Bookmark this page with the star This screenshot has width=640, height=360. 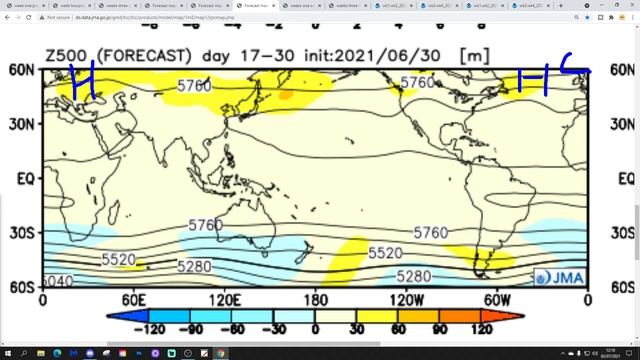(x=587, y=18)
